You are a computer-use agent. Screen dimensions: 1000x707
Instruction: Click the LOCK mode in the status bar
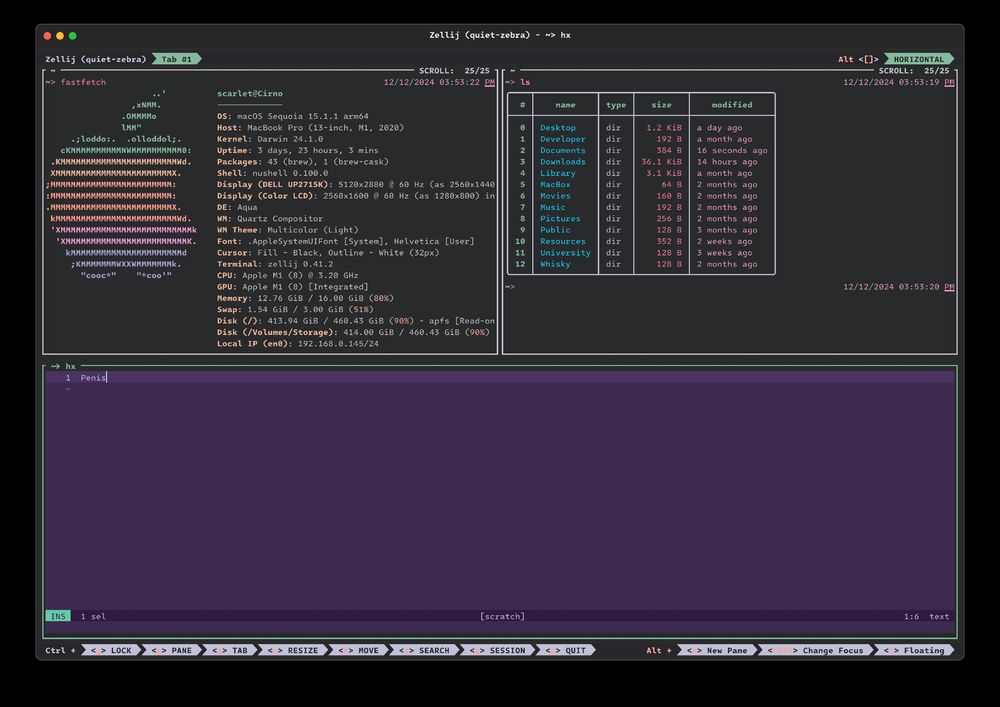(x=110, y=650)
